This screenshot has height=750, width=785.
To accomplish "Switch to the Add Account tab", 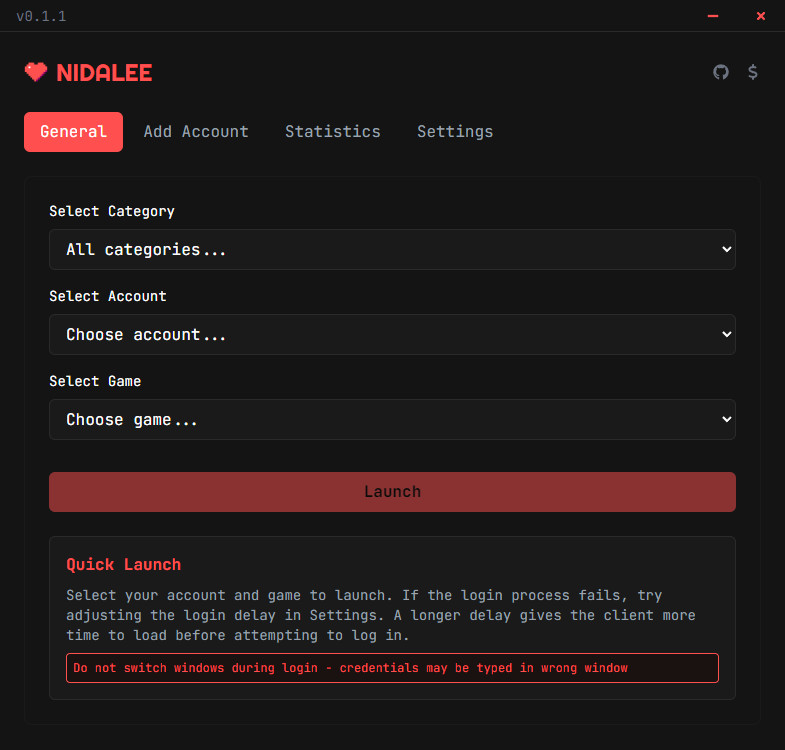I will coord(196,132).
